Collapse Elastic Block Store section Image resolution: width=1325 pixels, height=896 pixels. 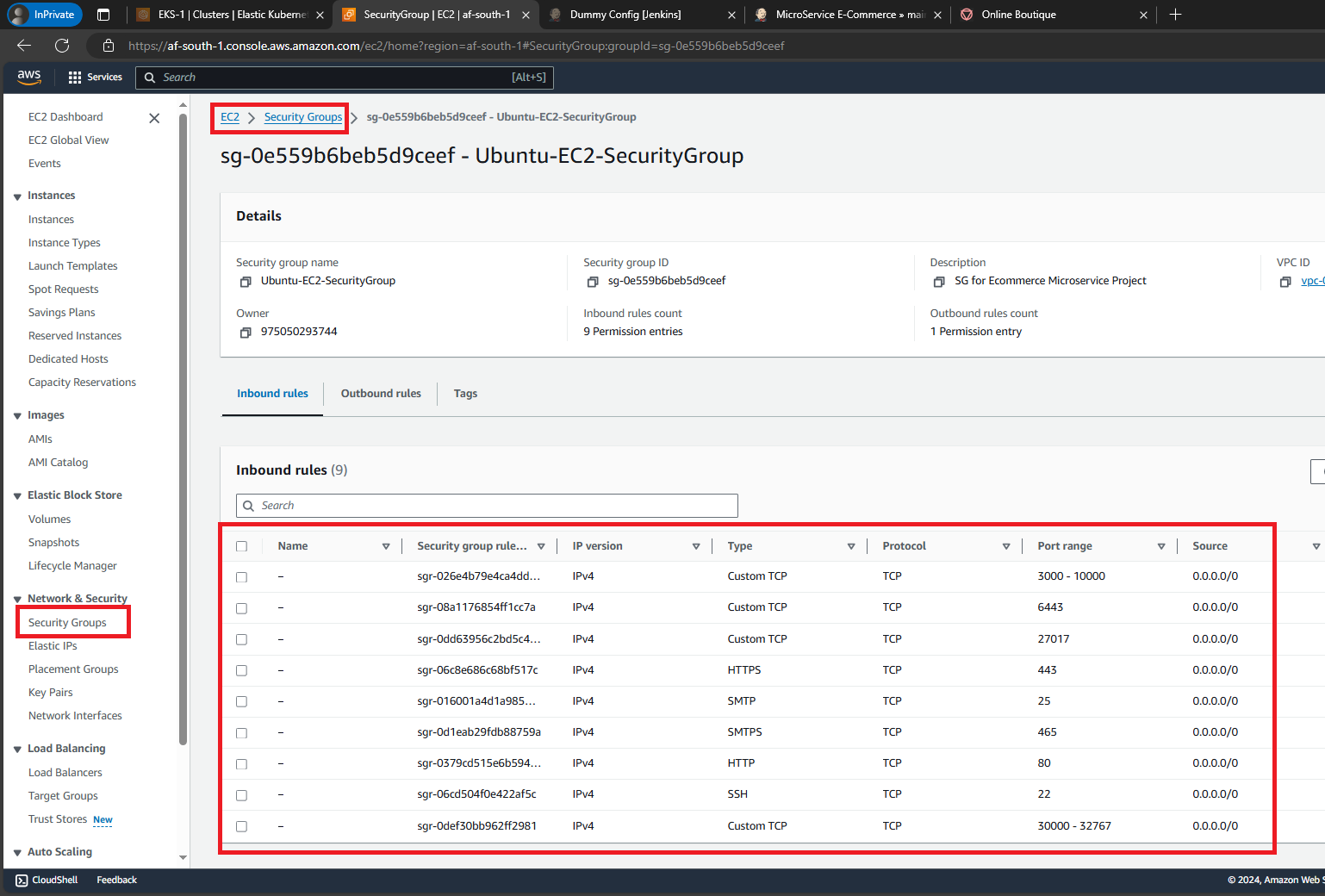17,496
